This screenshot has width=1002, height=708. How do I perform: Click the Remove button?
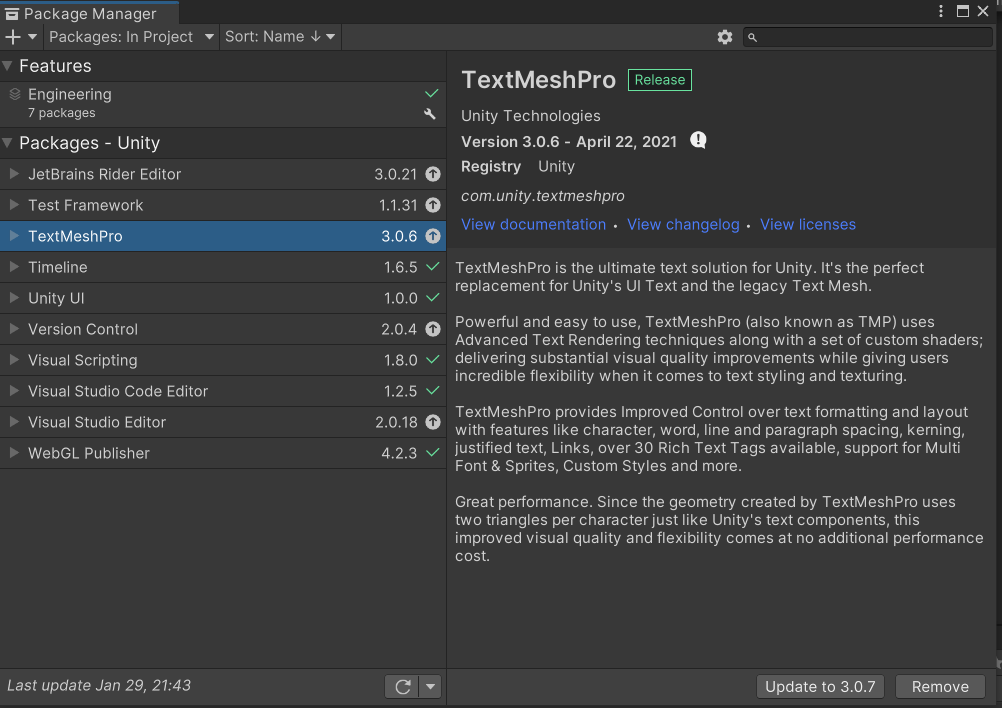pos(940,687)
